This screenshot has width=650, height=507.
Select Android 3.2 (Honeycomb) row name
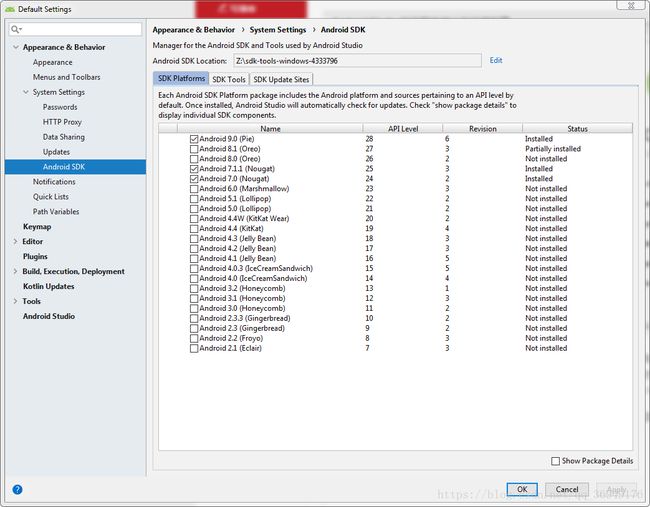pyautogui.click(x=242, y=288)
